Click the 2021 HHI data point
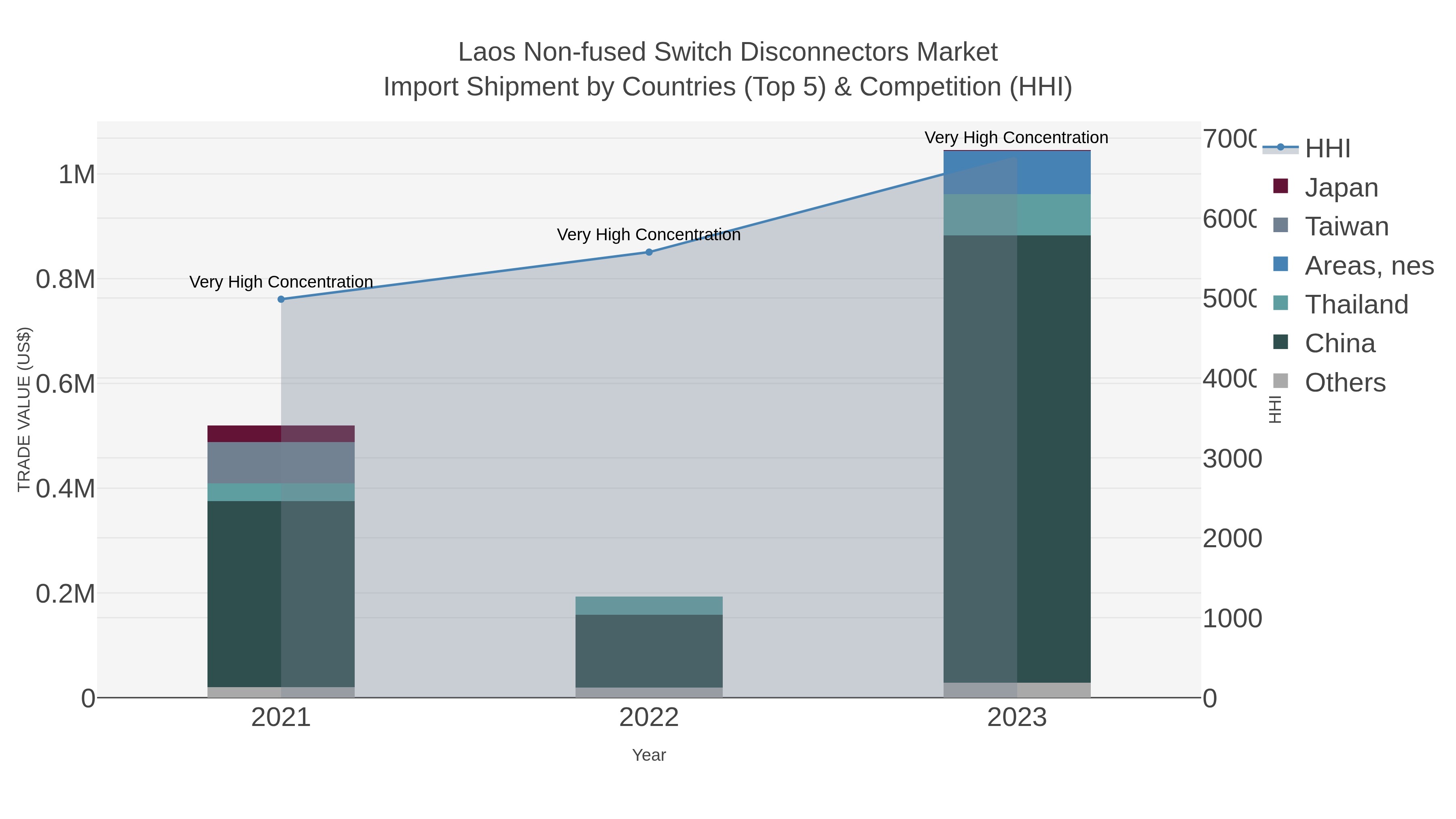1456x819 pixels. click(x=281, y=299)
